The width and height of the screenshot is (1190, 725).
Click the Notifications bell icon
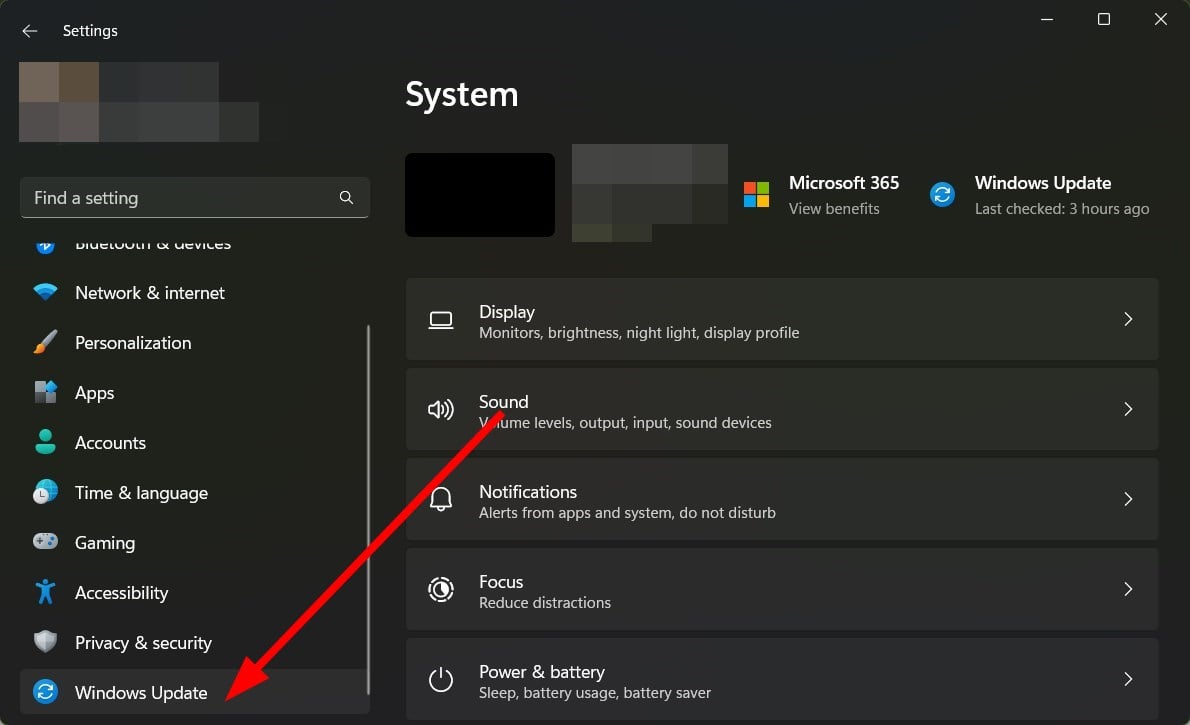(441, 499)
